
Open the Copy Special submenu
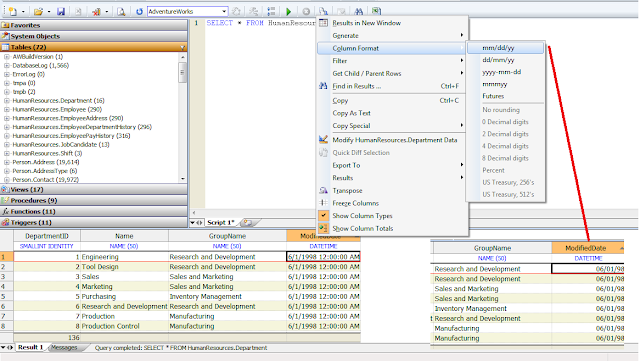(392, 126)
